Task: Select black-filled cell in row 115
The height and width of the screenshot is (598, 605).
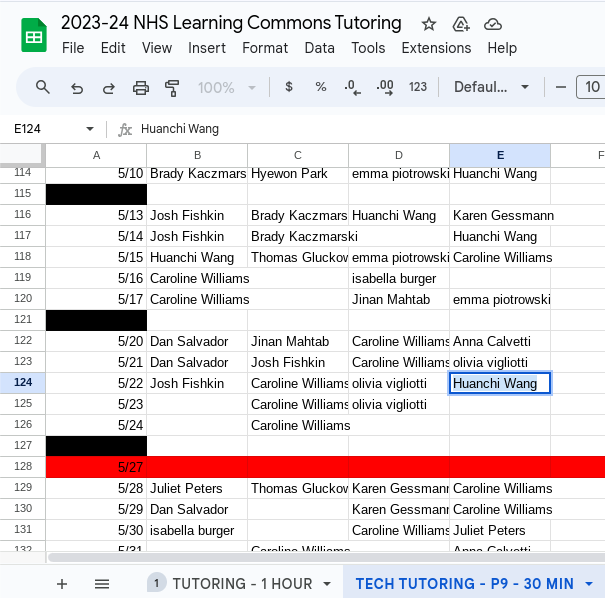Action: pyautogui.click(x=96, y=194)
